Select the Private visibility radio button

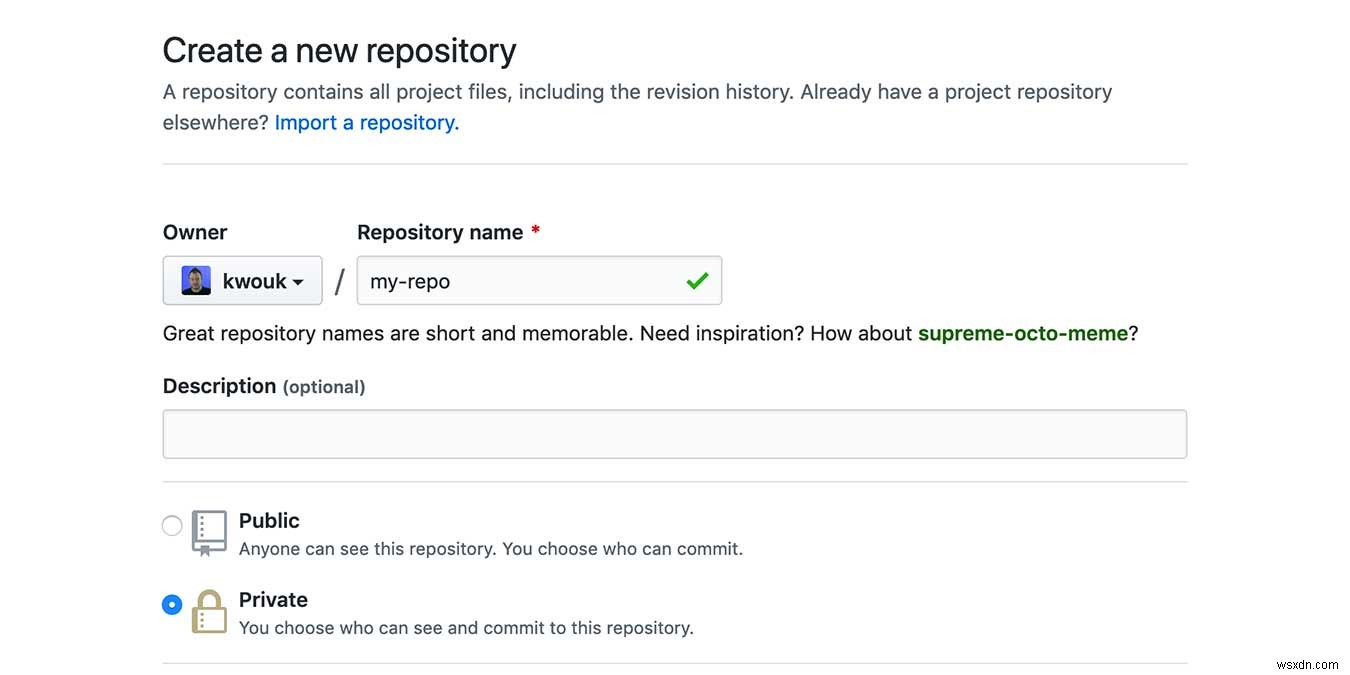point(171,604)
